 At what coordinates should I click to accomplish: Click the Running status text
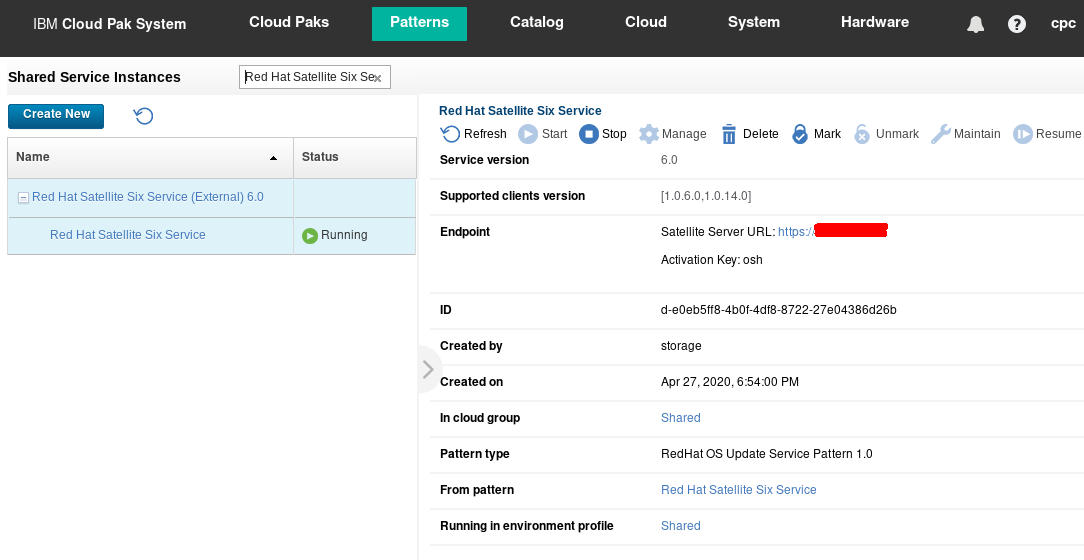(344, 235)
